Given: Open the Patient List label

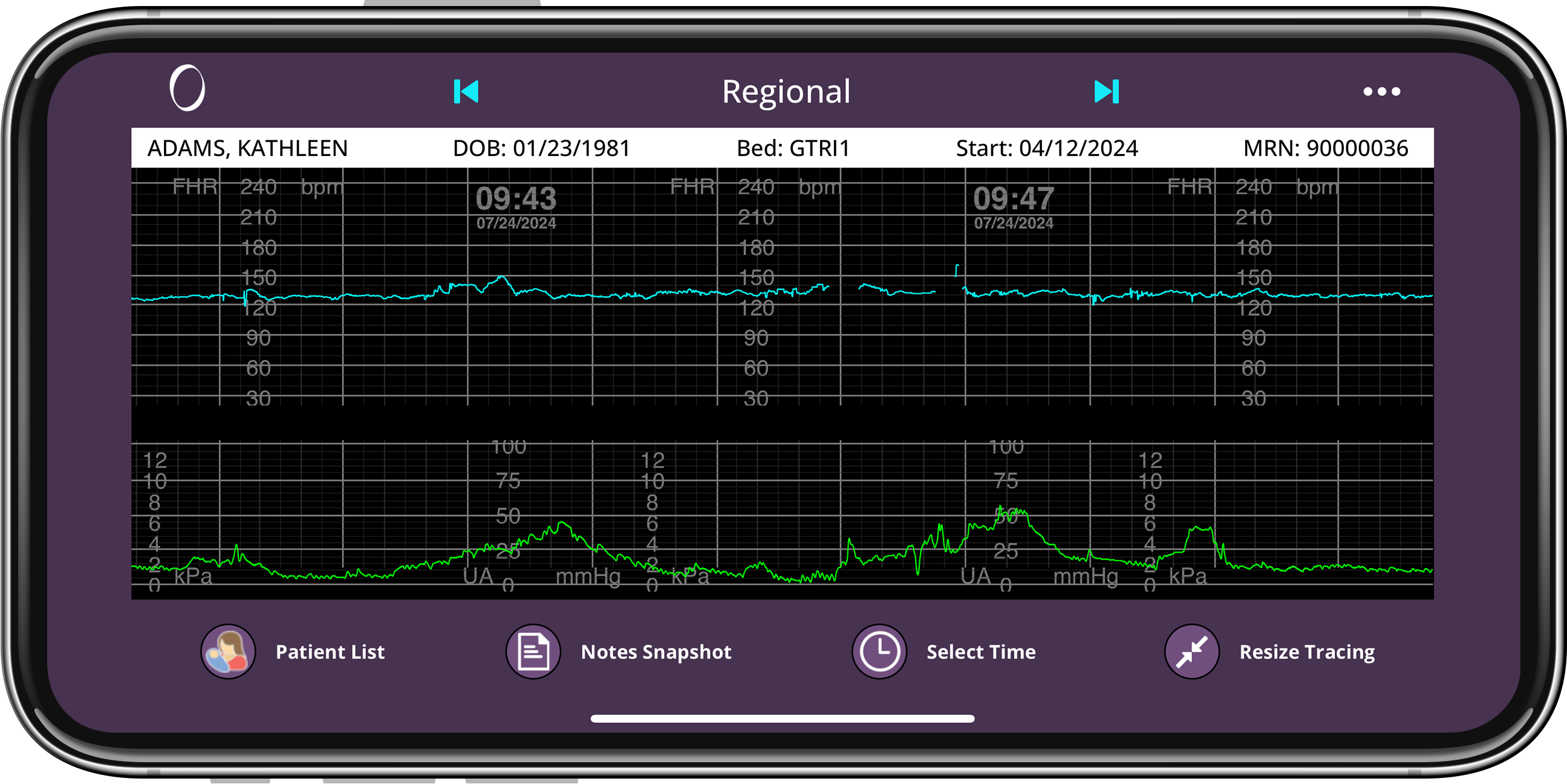Looking at the screenshot, I should [330, 652].
